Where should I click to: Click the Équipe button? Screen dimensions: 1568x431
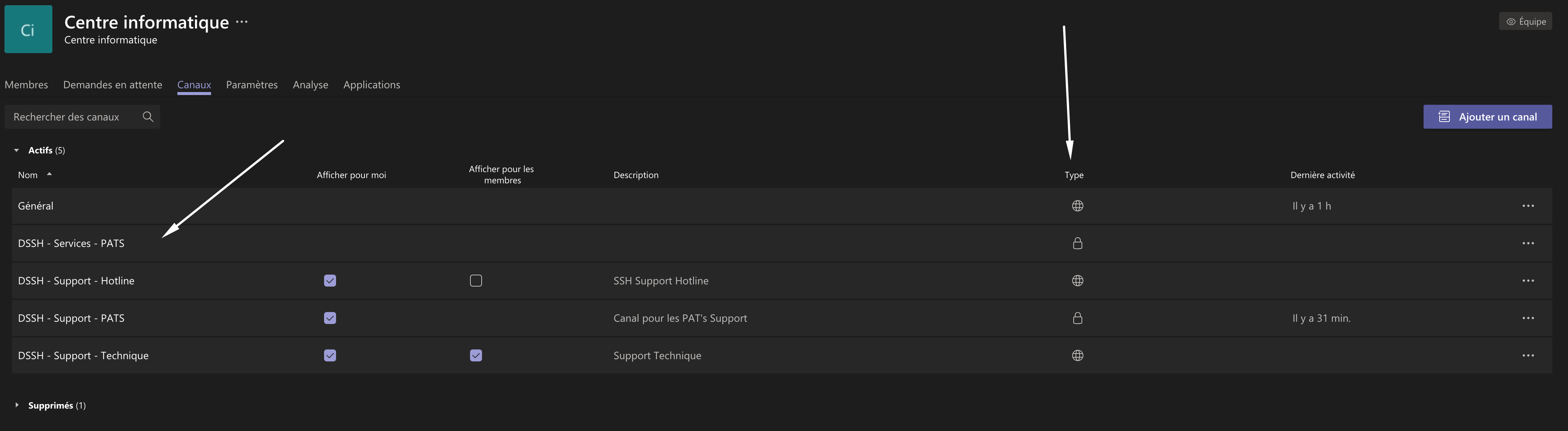pos(1525,21)
